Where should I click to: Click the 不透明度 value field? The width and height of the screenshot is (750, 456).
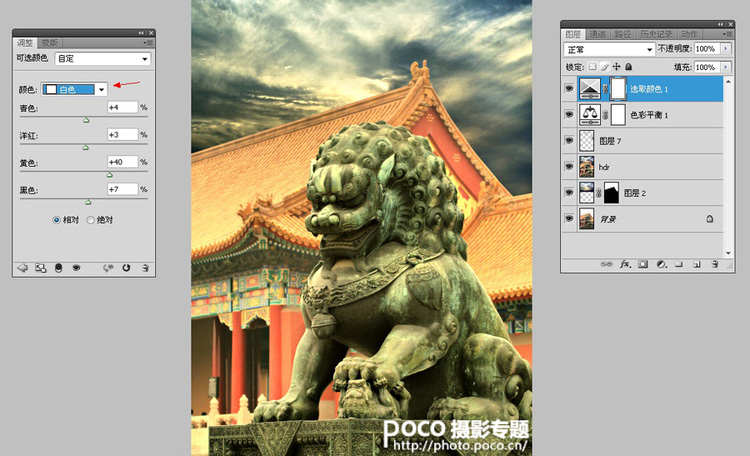click(707, 49)
